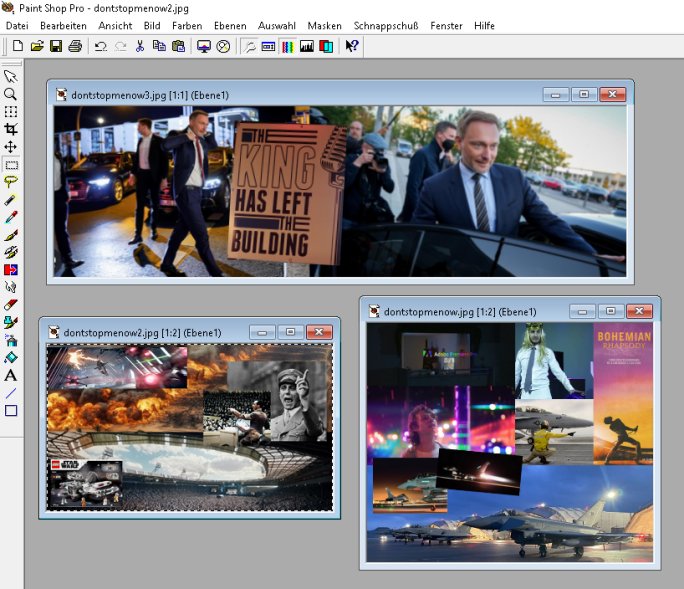This screenshot has width=684, height=589.
Task: Select the Crop tool
Action: point(11,129)
